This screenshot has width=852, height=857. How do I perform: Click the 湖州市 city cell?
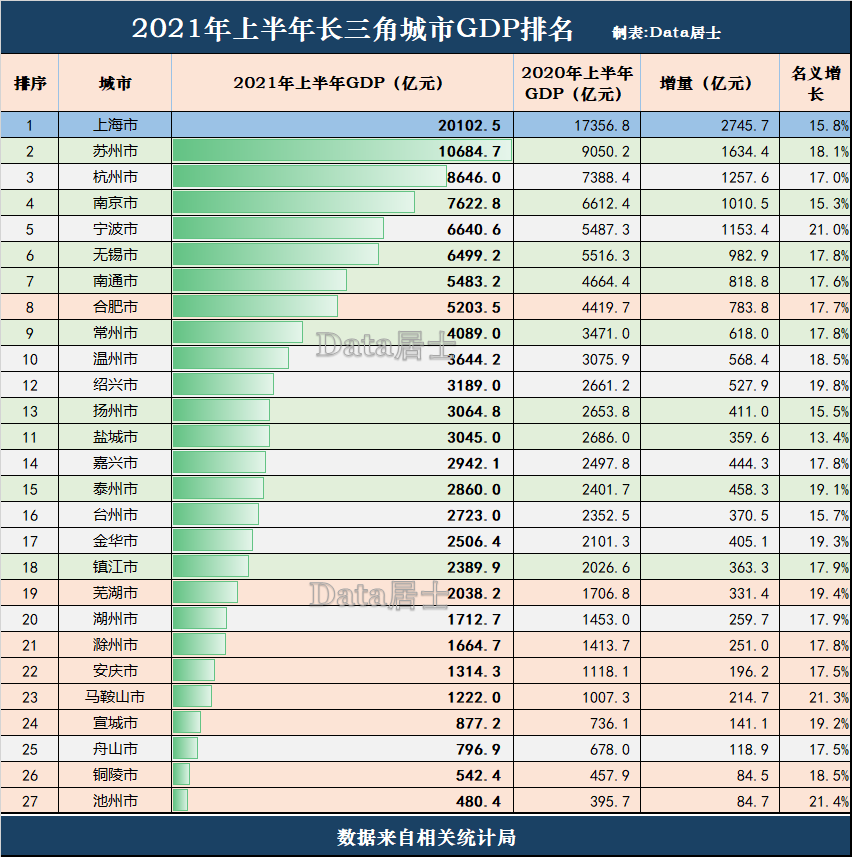coord(115,619)
